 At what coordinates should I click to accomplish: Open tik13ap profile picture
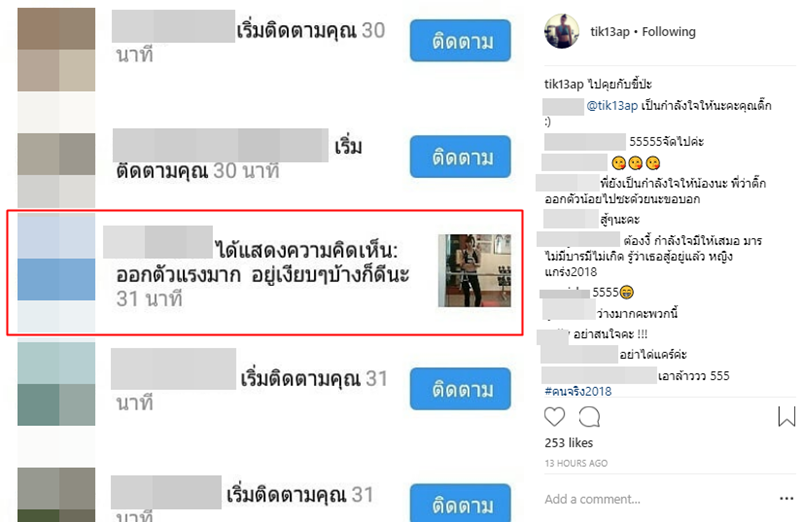click(x=562, y=31)
